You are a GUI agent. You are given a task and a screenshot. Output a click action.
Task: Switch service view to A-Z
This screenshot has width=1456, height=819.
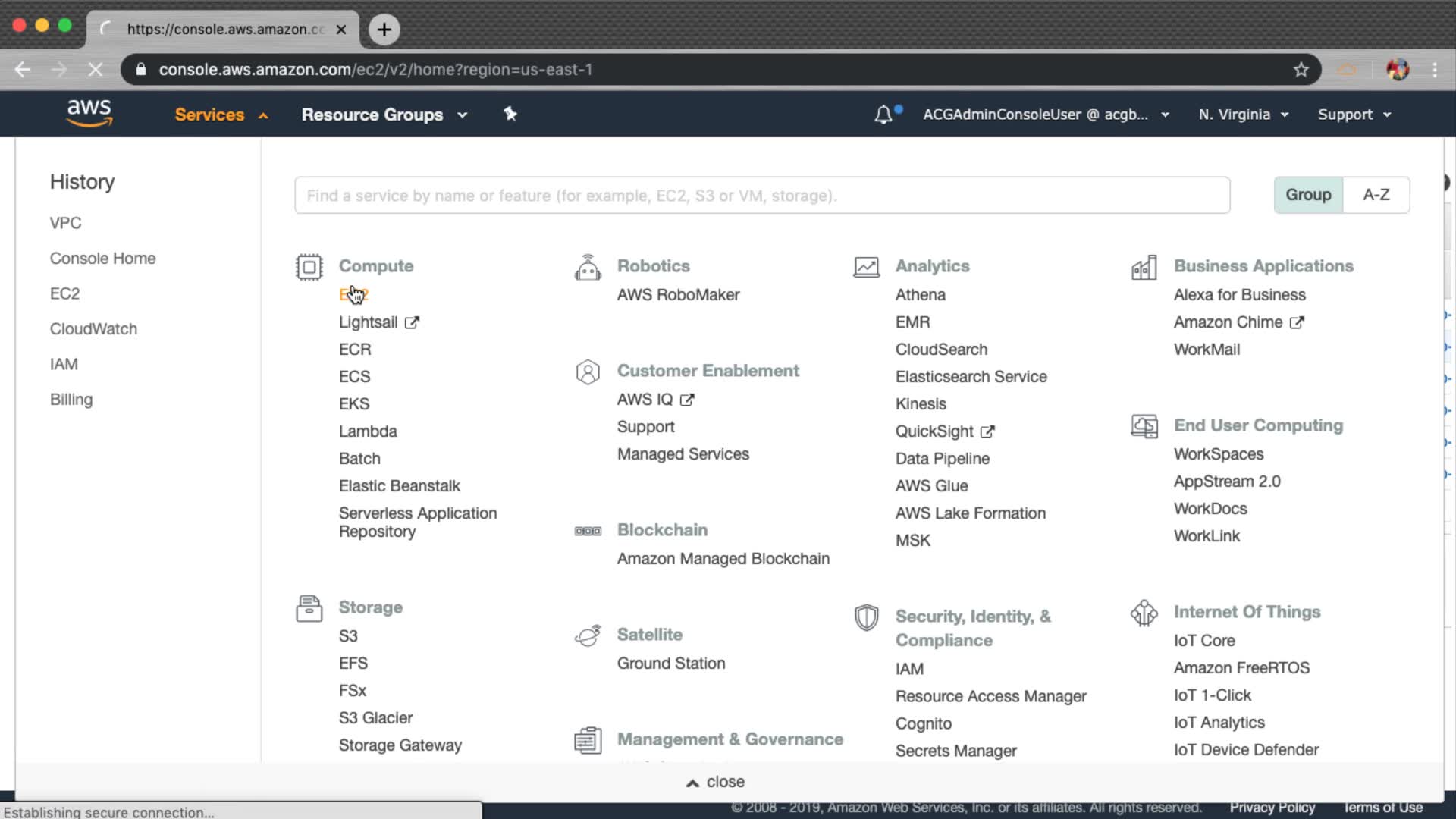(x=1376, y=195)
